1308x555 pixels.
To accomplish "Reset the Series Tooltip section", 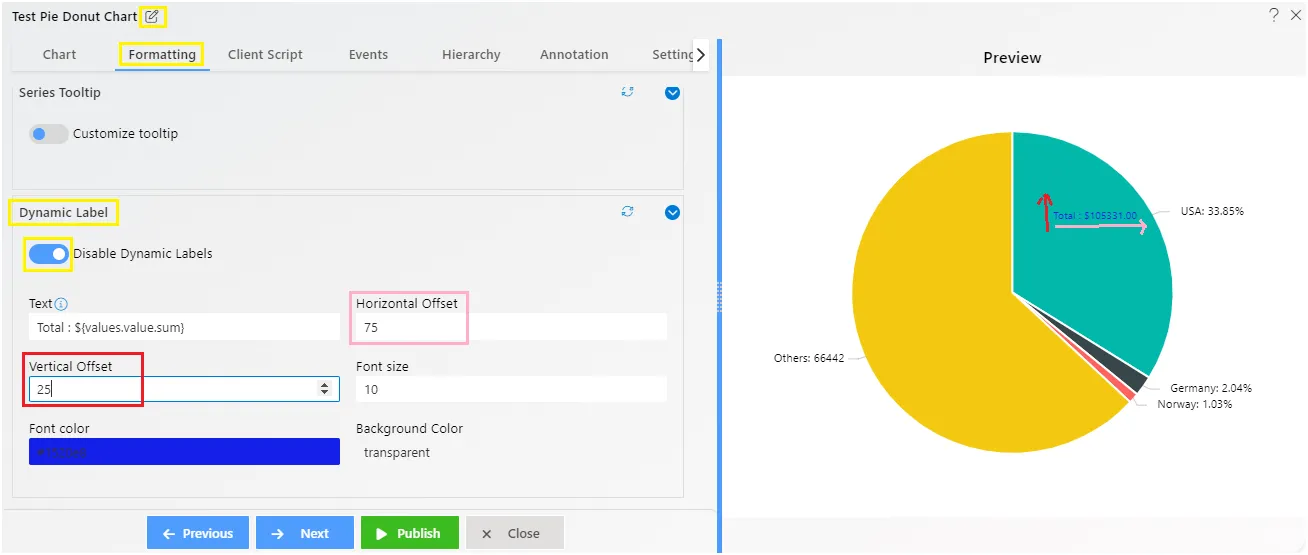I will [x=628, y=92].
